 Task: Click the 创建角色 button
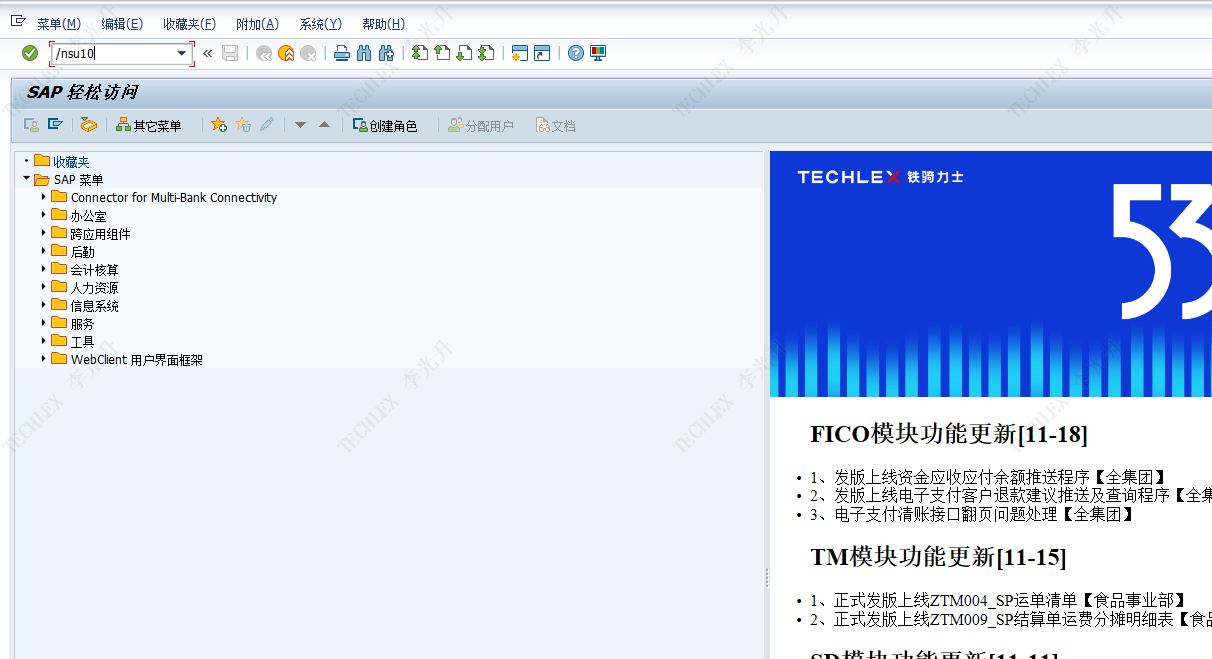pyautogui.click(x=385, y=126)
